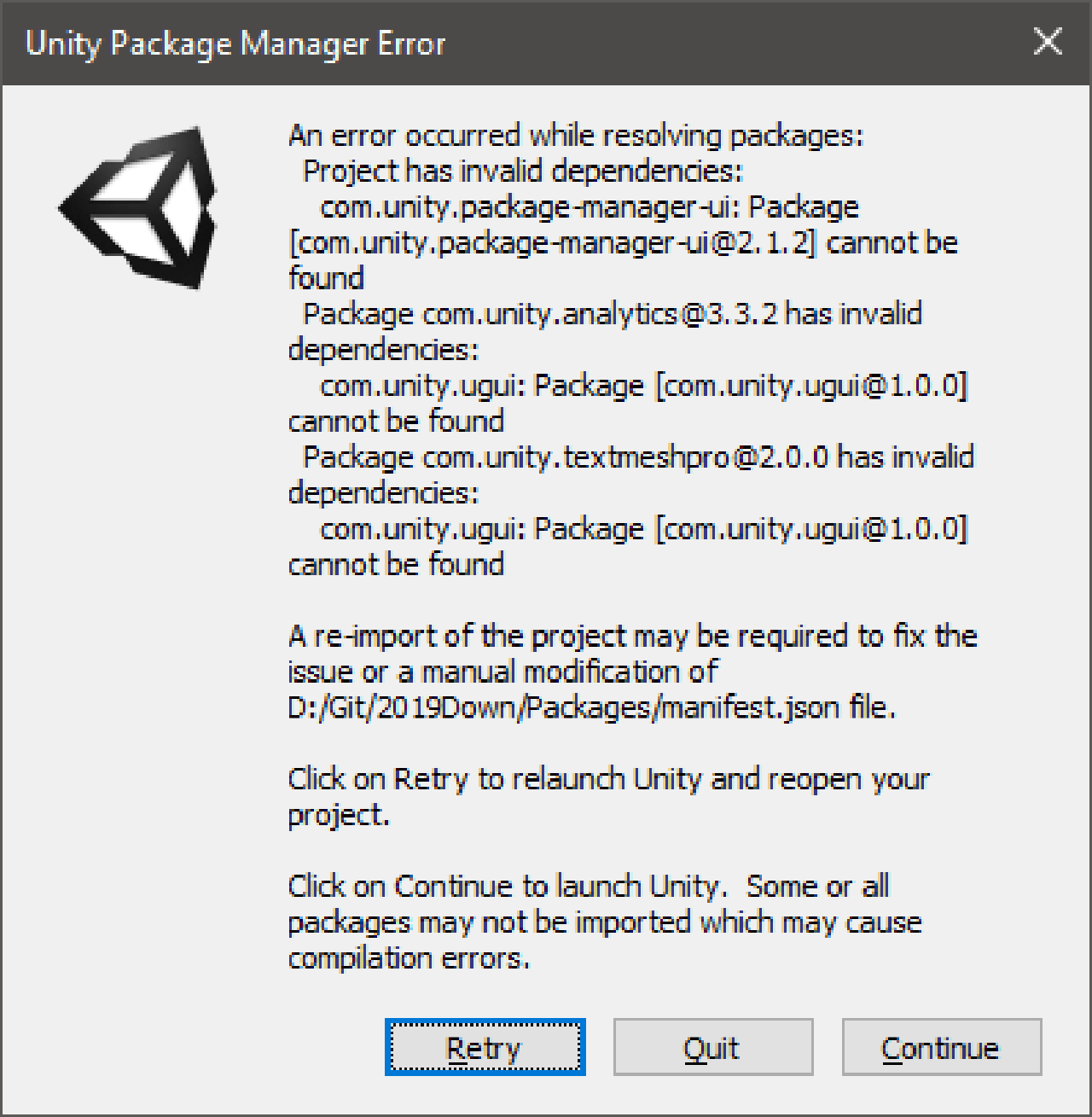Click the 'packages may not be imported' line

(x=605, y=922)
